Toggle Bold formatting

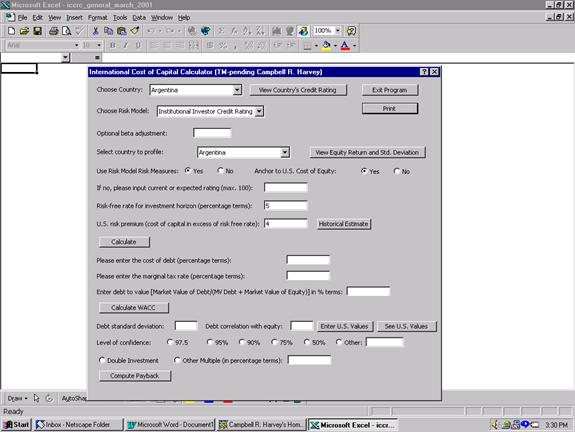pyautogui.click(x=113, y=45)
